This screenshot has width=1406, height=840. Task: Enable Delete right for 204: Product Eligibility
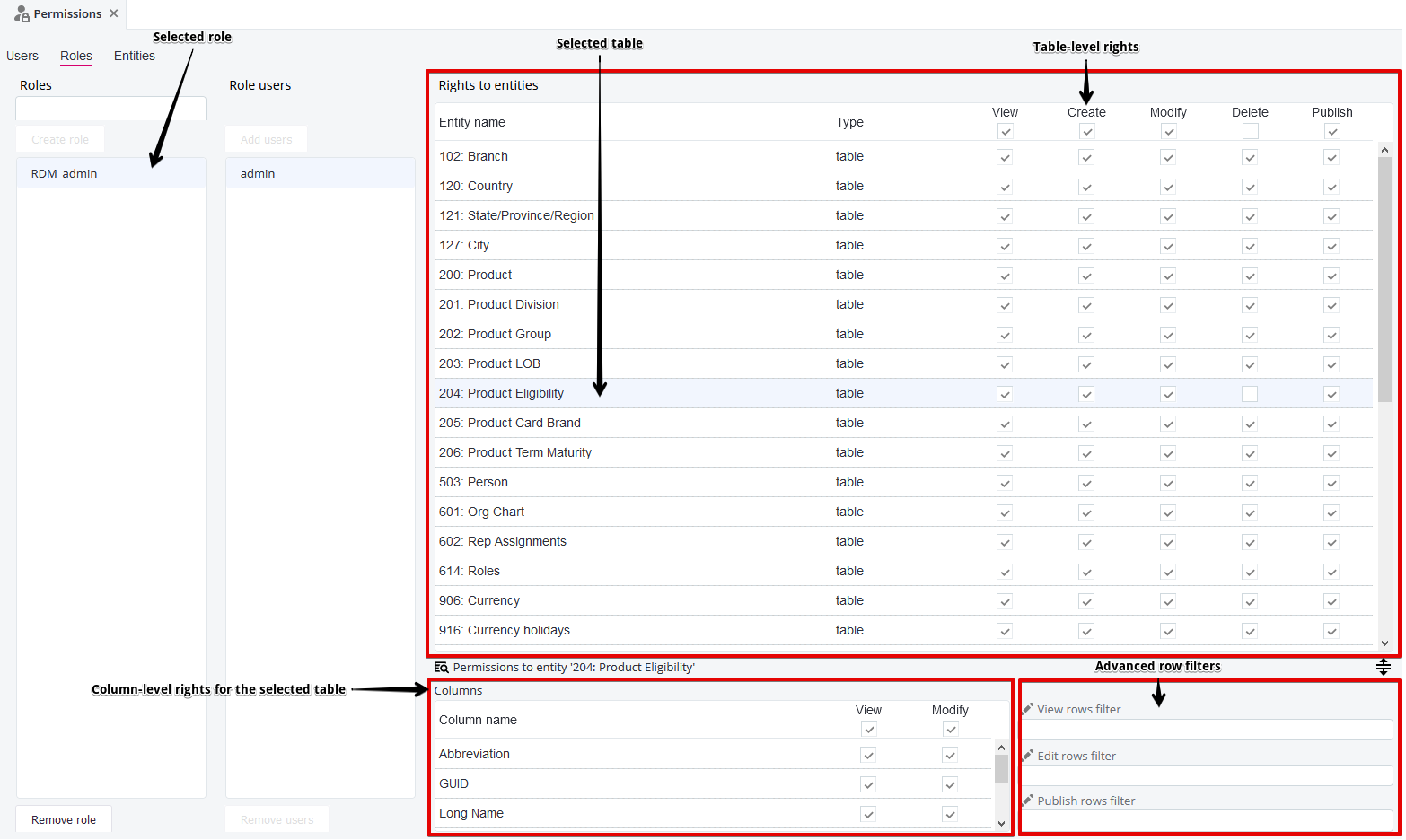[x=1250, y=394]
